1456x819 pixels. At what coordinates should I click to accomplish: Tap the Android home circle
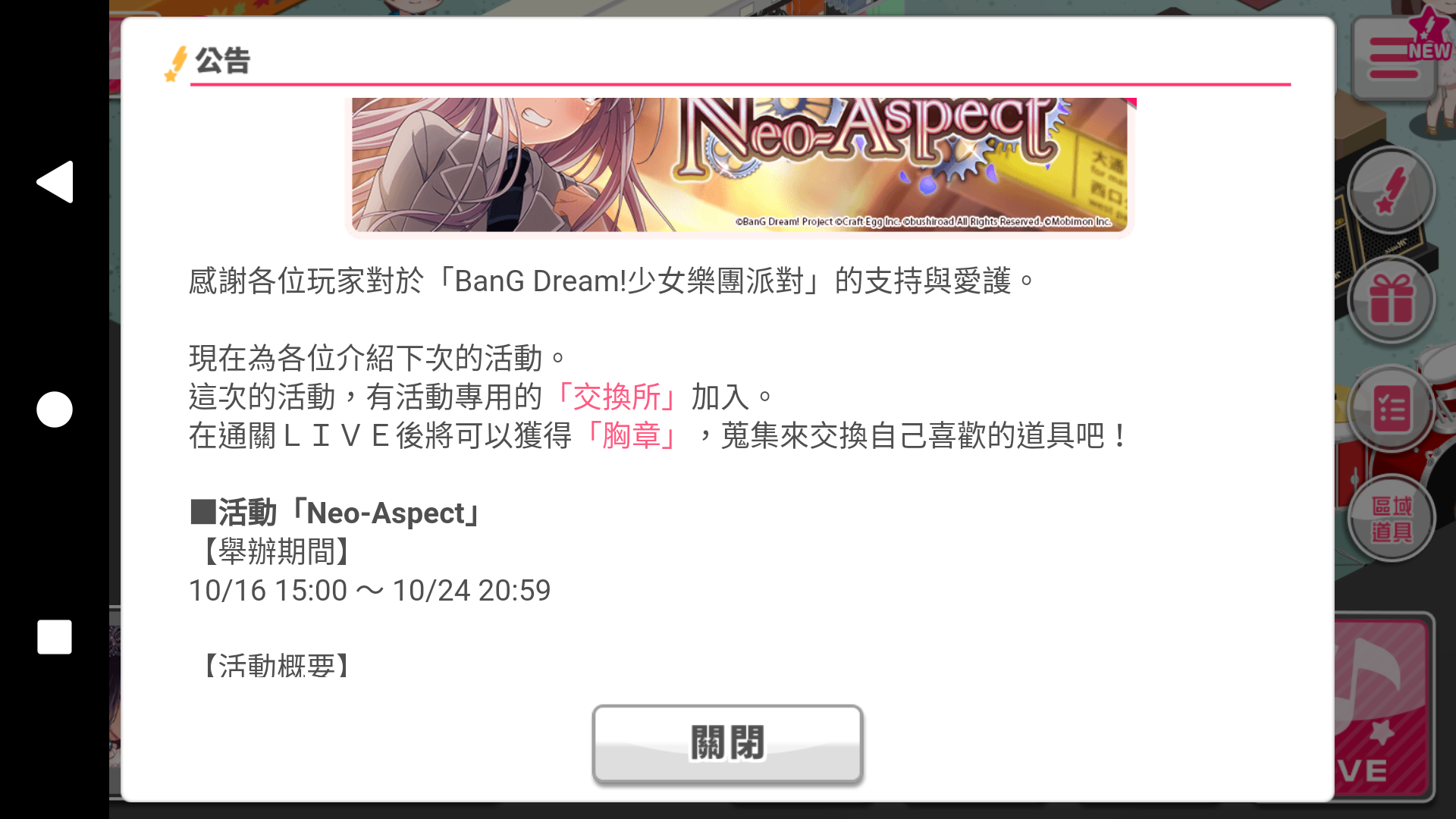pos(55,409)
